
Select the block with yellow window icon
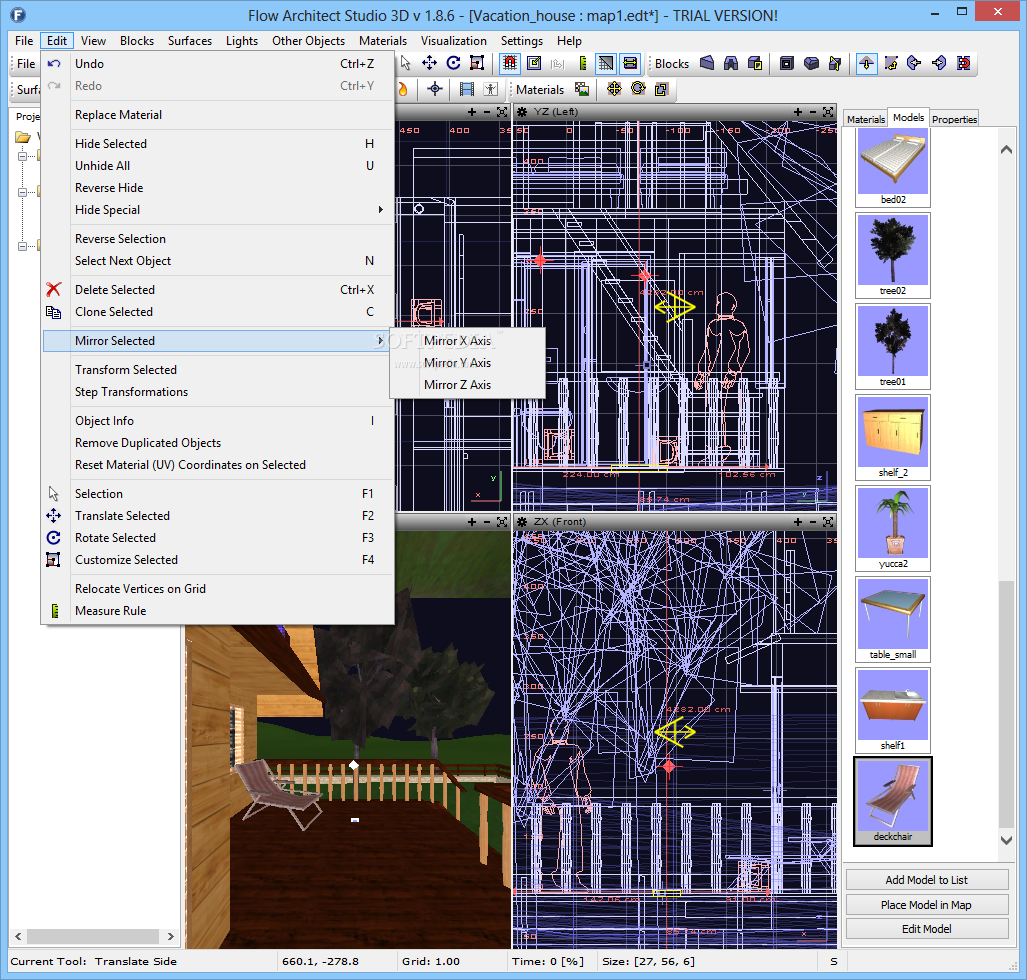[755, 63]
